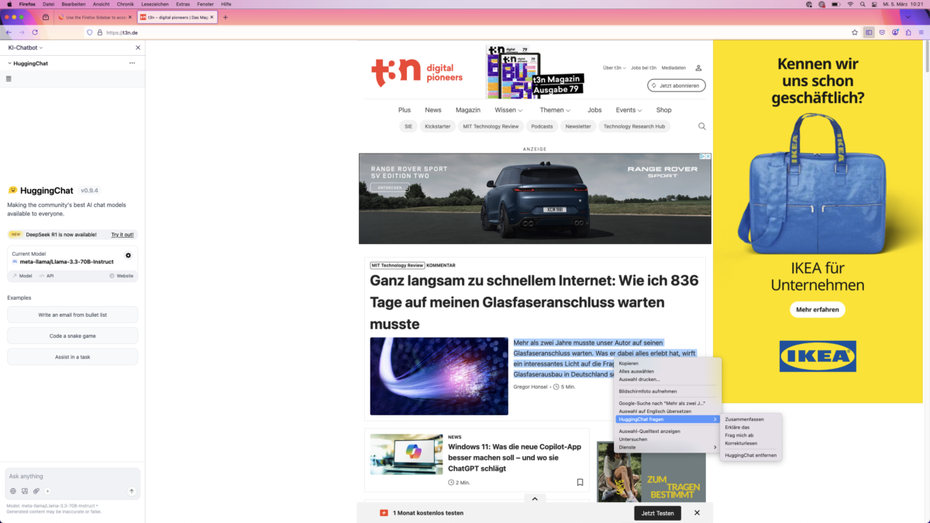Viewport: 930px width, 523px height.
Task: Click 'HuggingChat entfernen' menu entry
Action: tap(750, 455)
